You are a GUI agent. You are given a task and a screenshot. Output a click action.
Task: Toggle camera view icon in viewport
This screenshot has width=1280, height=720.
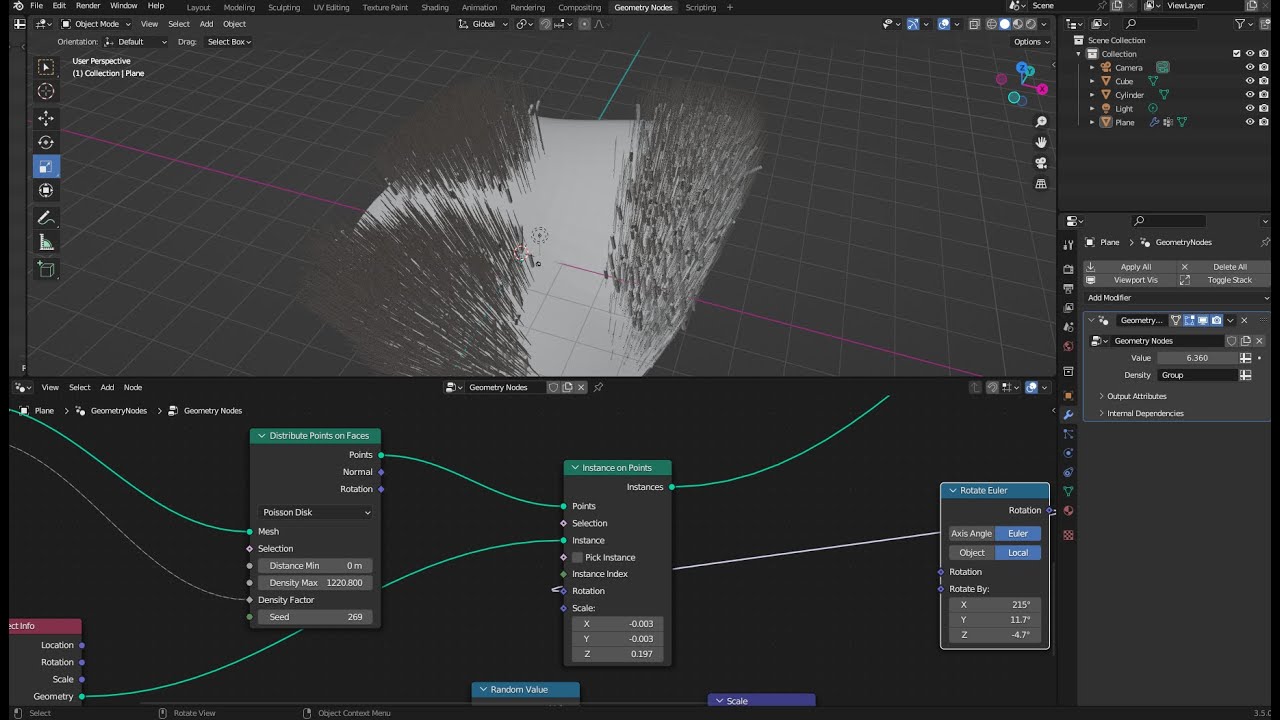point(1041,163)
